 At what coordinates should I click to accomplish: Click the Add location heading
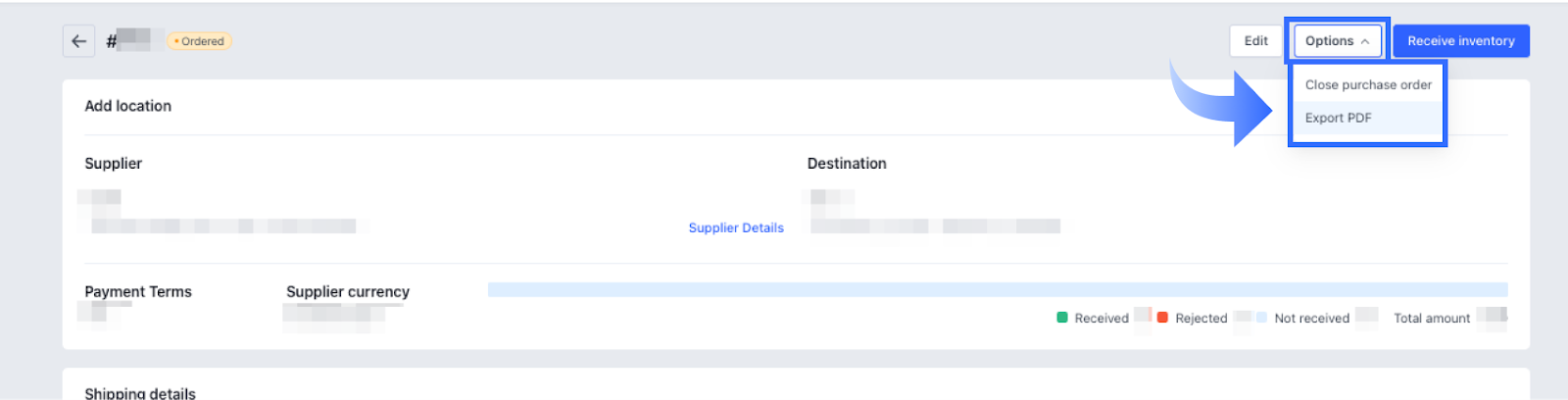point(127,106)
